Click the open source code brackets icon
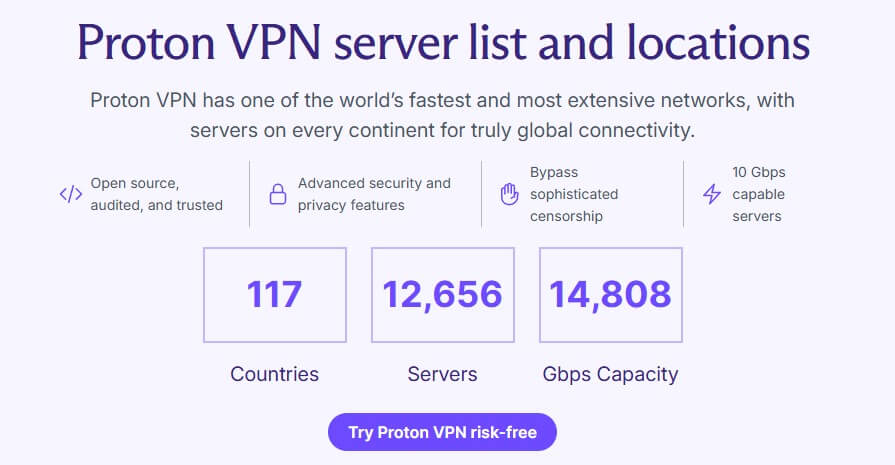 [70, 194]
